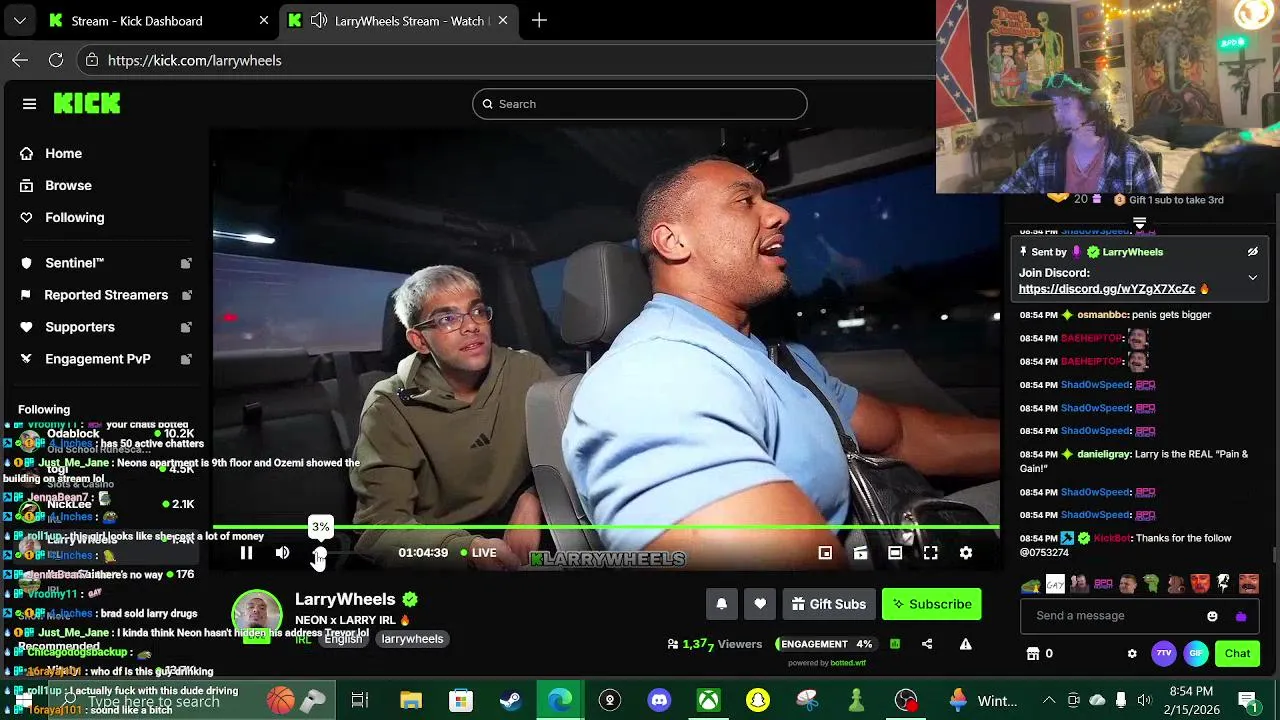Screen dimensions: 1280x720
Task: Click the LarryWheels channel avatar
Action: (257, 616)
